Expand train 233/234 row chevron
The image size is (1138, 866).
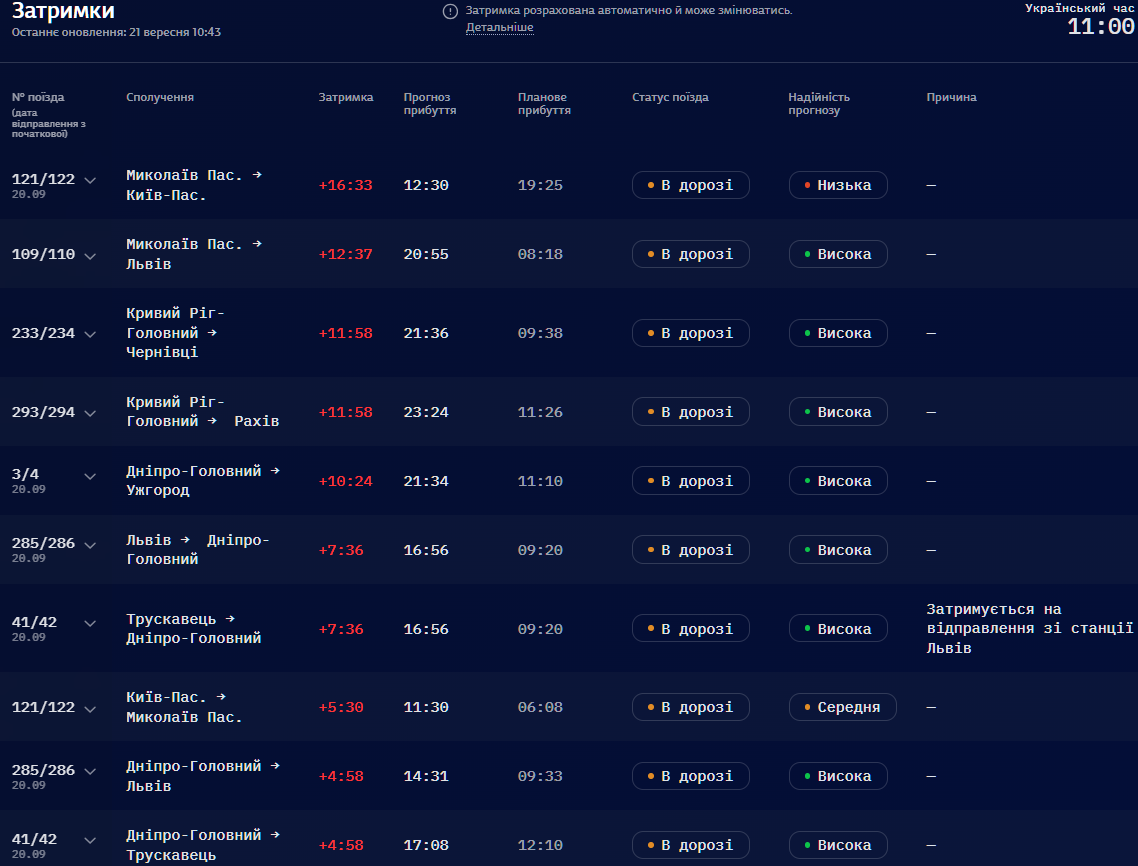tap(90, 334)
